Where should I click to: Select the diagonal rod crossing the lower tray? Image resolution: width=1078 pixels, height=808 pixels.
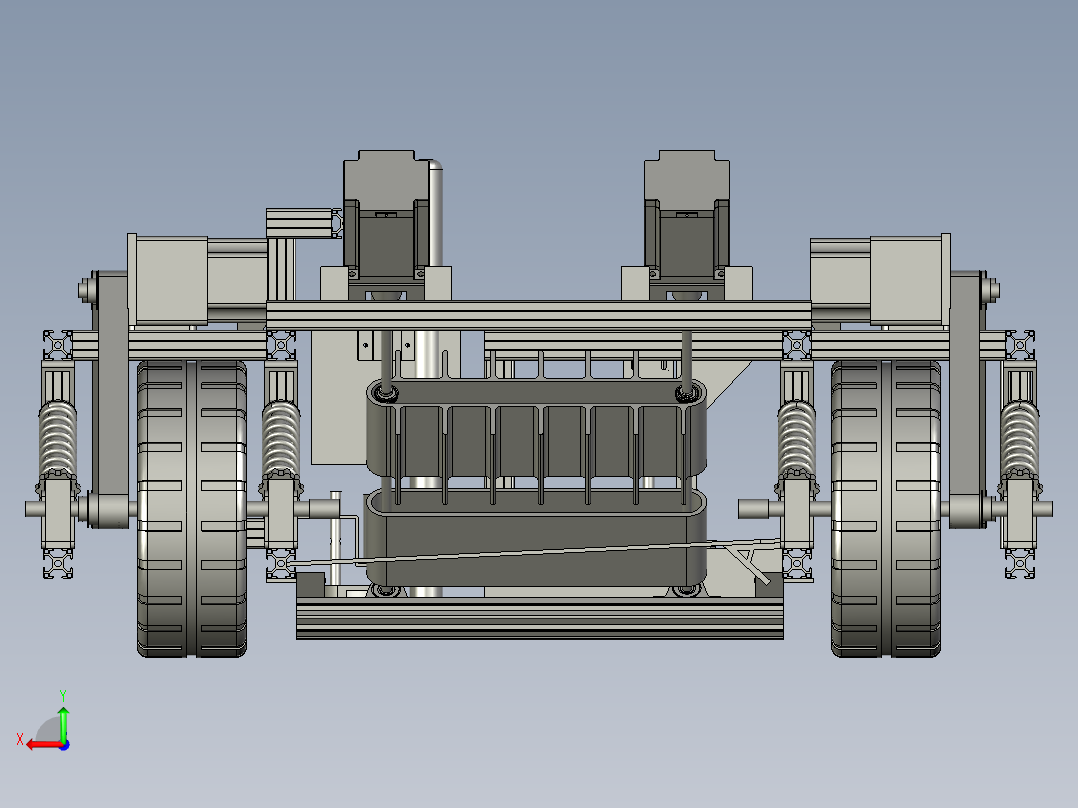tap(534, 553)
